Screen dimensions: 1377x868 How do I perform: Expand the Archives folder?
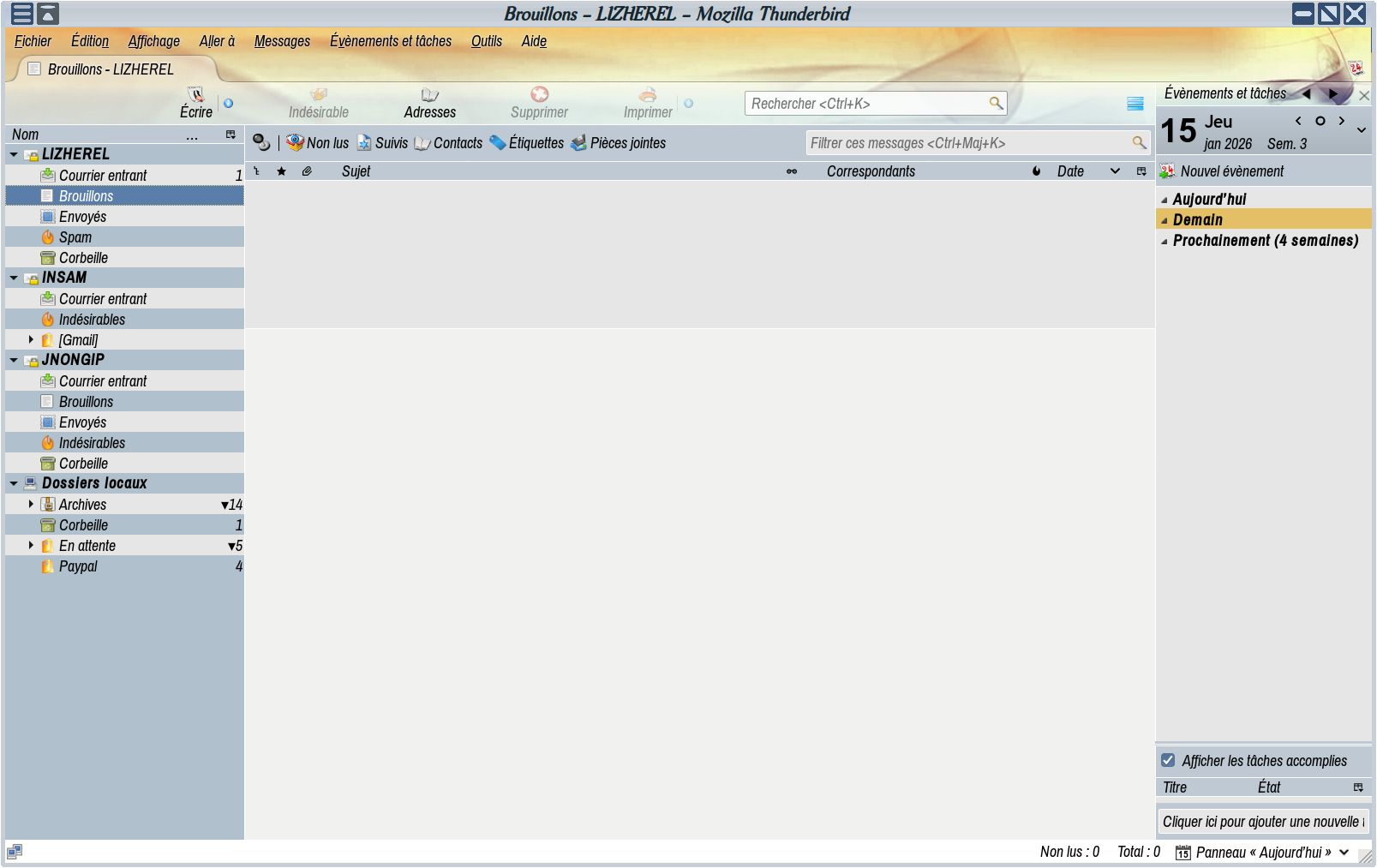click(31, 505)
